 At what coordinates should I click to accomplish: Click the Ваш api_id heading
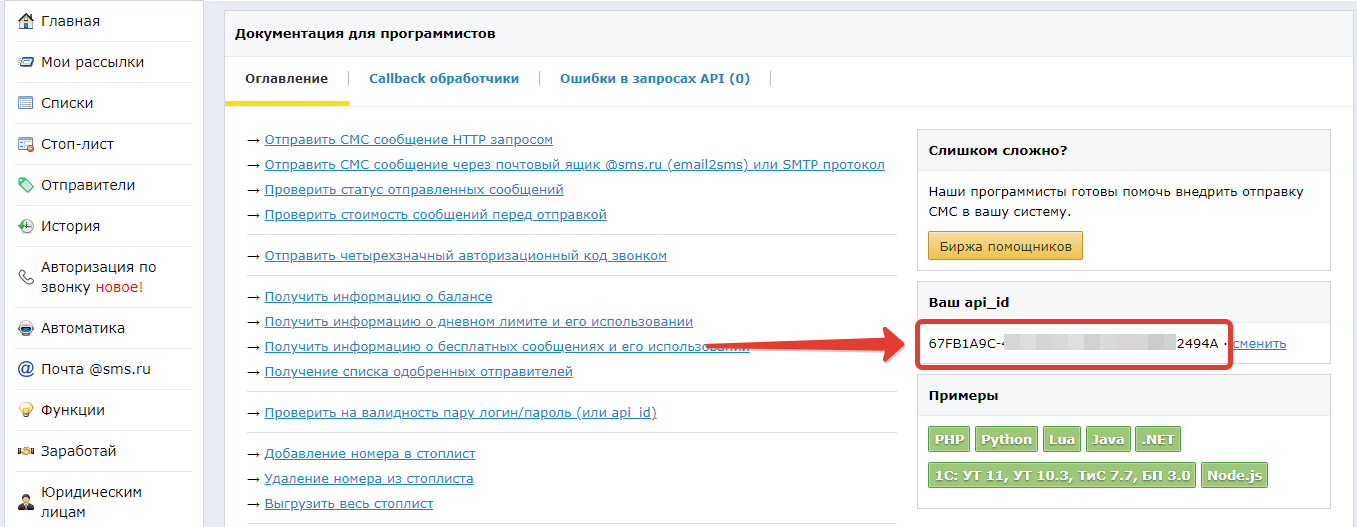click(x=968, y=303)
